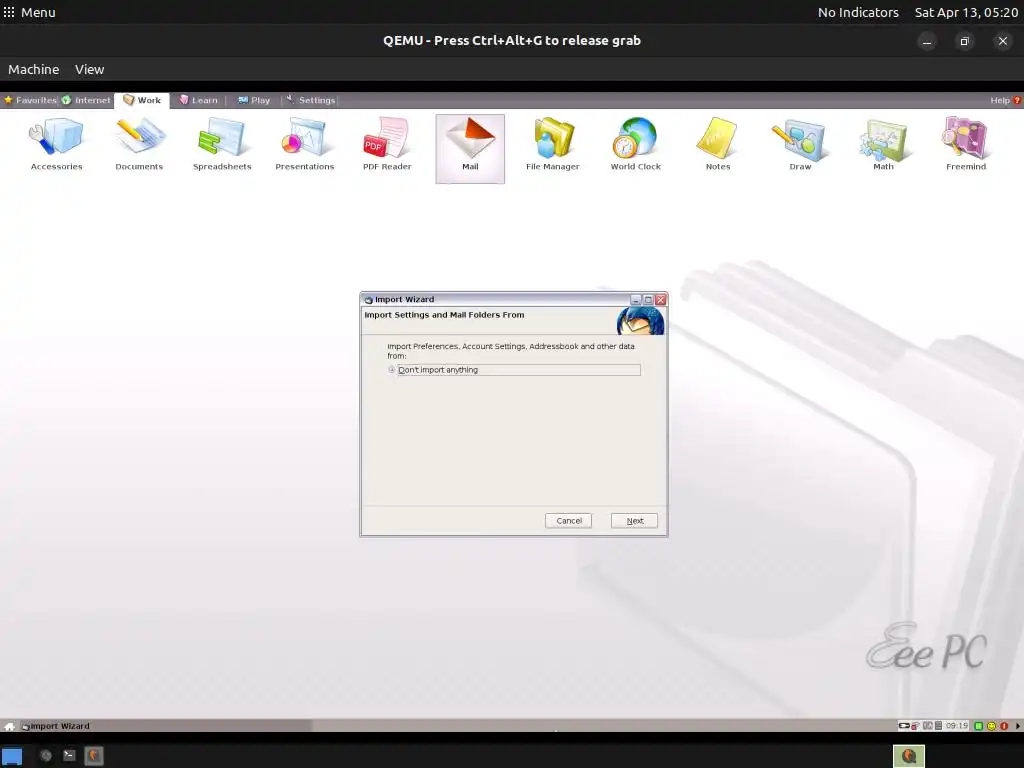The width and height of the screenshot is (1024, 768).
Task: Click the red shutdown tray icon
Action: point(1004,726)
